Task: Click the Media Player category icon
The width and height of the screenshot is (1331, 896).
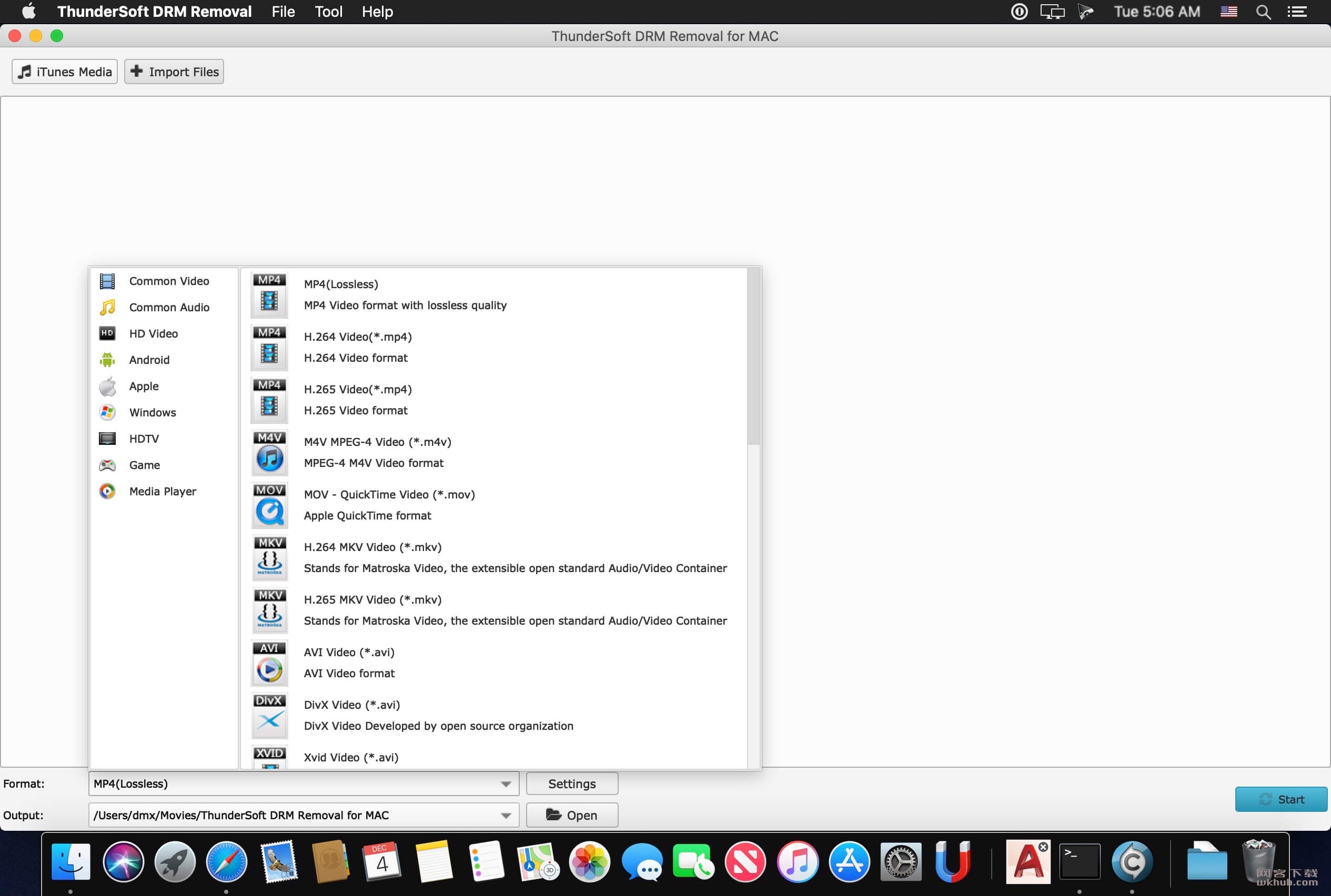Action: coord(107,492)
